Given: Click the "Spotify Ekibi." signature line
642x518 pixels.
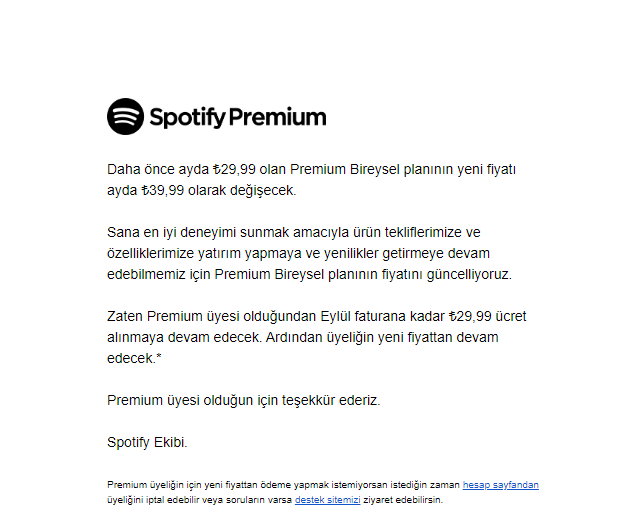Looking at the screenshot, I should point(147,442).
